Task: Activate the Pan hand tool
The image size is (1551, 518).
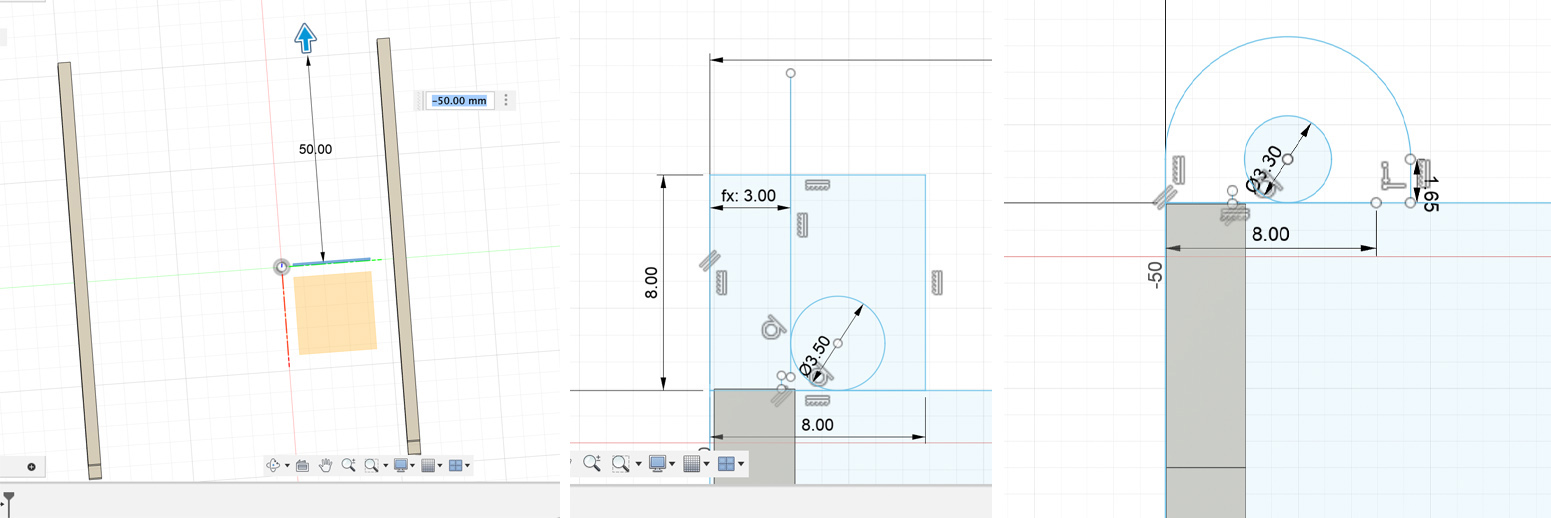Action: [x=325, y=465]
